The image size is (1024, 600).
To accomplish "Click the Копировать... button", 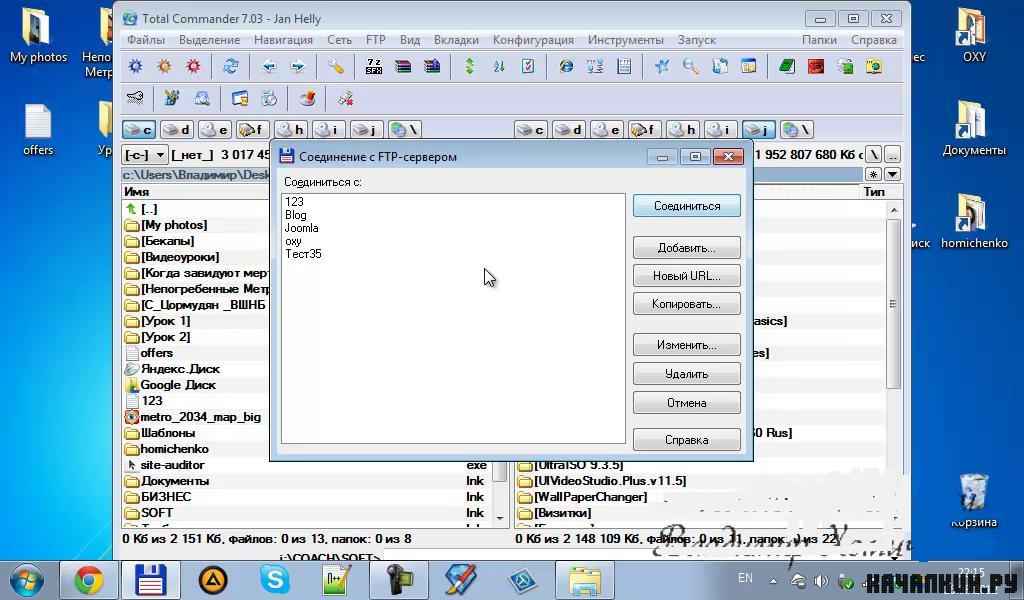I will click(686, 304).
